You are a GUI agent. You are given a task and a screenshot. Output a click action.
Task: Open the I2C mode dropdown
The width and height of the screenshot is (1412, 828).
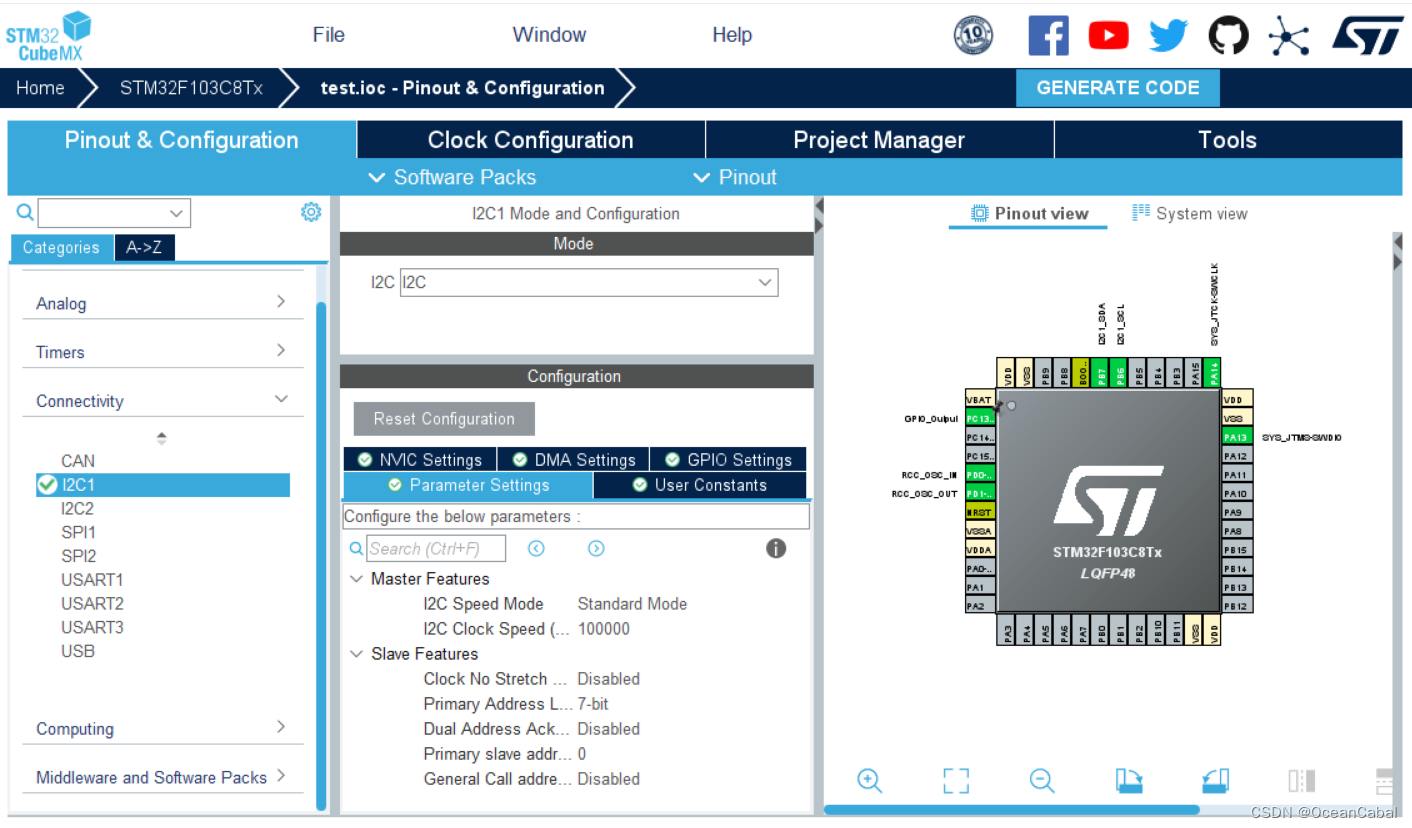[x=589, y=282]
